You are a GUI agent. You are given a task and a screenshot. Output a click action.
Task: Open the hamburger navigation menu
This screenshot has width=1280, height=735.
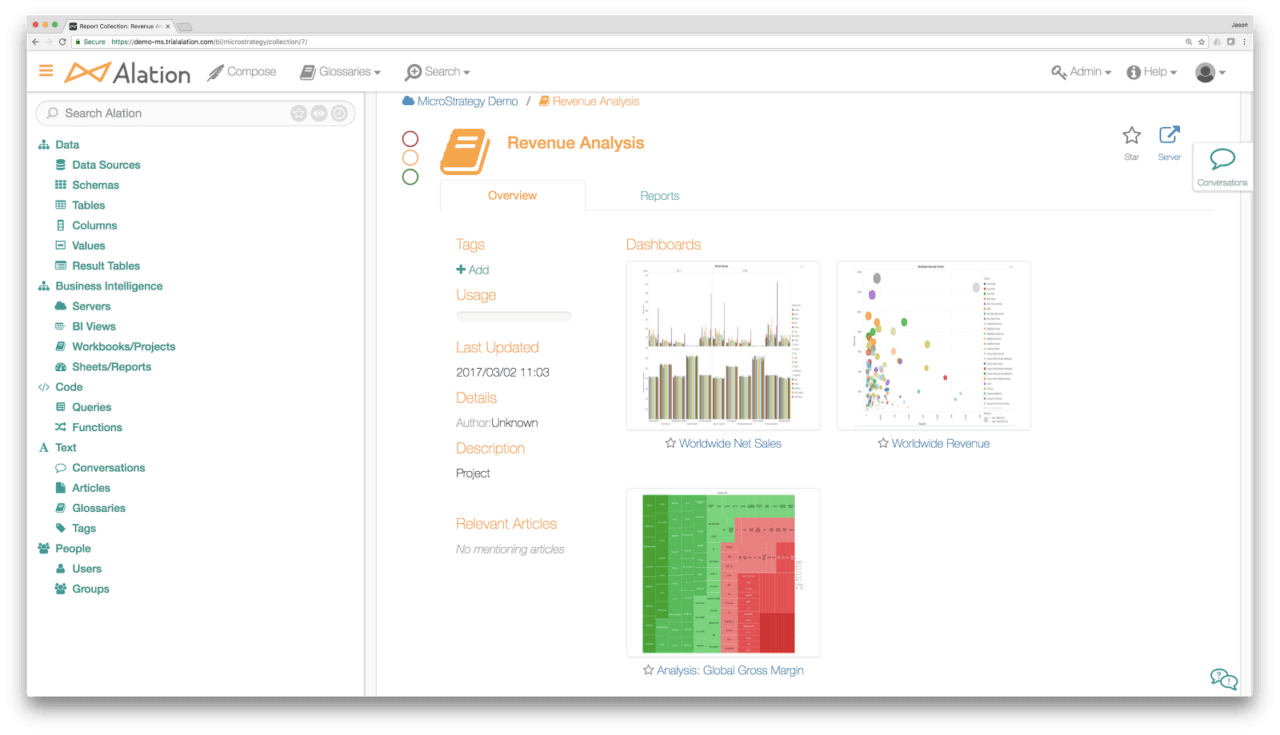coord(45,71)
